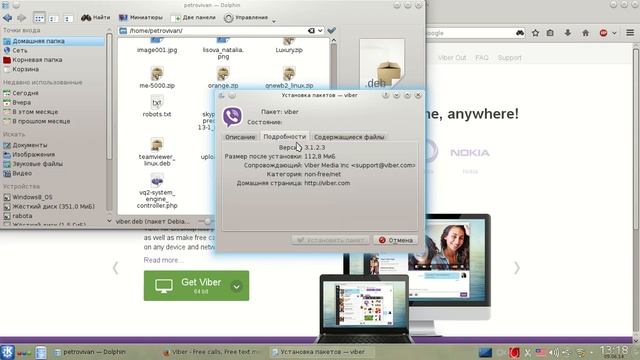This screenshot has width=640, height=360.
Task: Click the Отмена cancel button
Action: (396, 240)
